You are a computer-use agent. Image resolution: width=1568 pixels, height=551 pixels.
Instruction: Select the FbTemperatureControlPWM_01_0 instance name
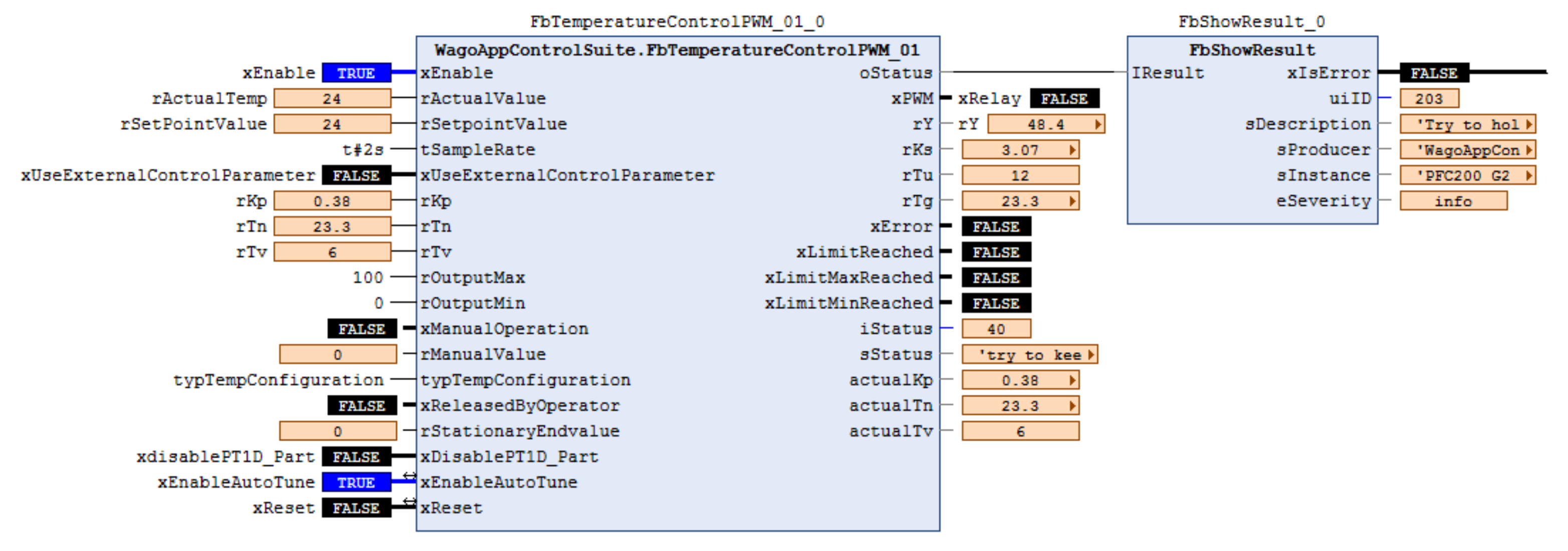coord(677,22)
